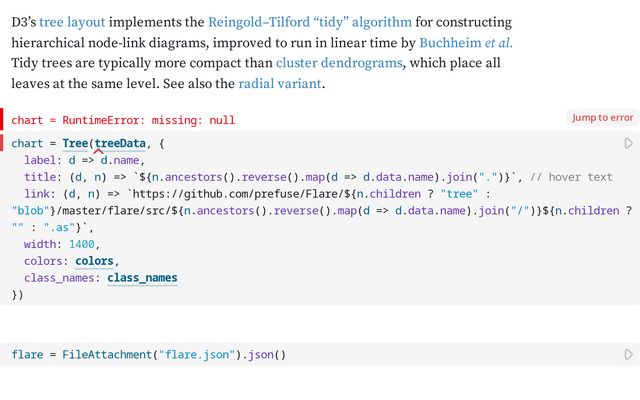Place cursor on width value 1400
The width and height of the screenshot is (640, 400).
82,244
